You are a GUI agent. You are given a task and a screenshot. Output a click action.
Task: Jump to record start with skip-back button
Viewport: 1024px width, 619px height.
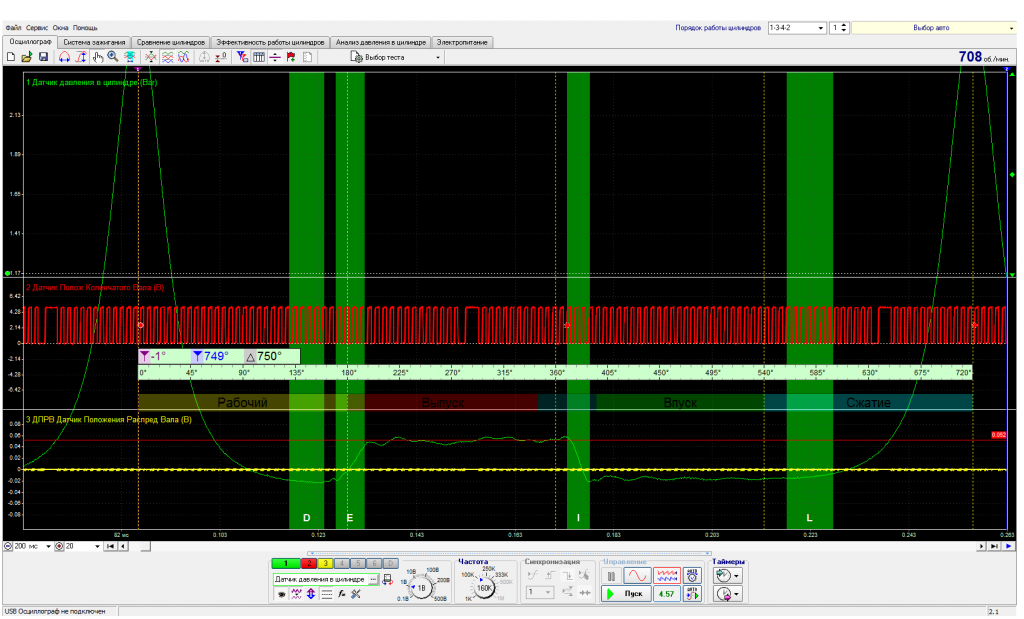click(x=110, y=547)
